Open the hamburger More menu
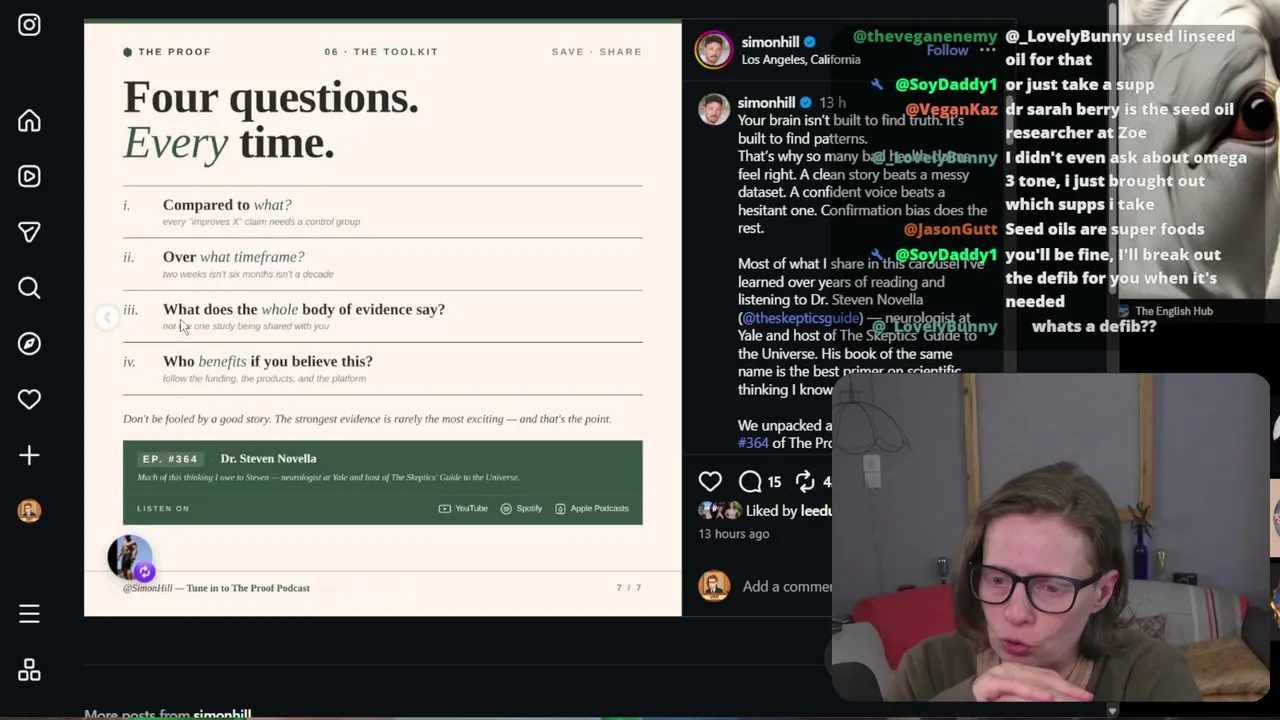1280x720 pixels. coord(29,614)
